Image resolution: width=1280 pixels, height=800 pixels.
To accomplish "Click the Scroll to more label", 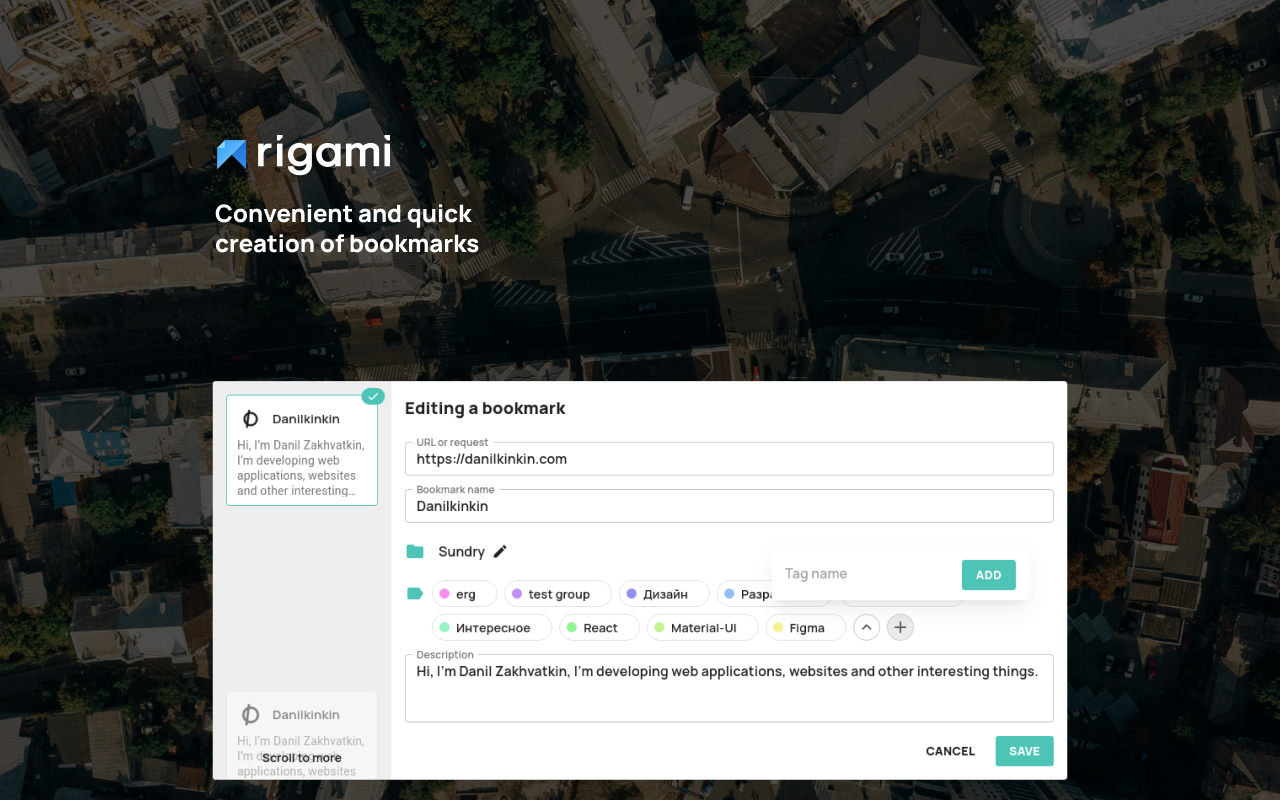I will tap(302, 758).
